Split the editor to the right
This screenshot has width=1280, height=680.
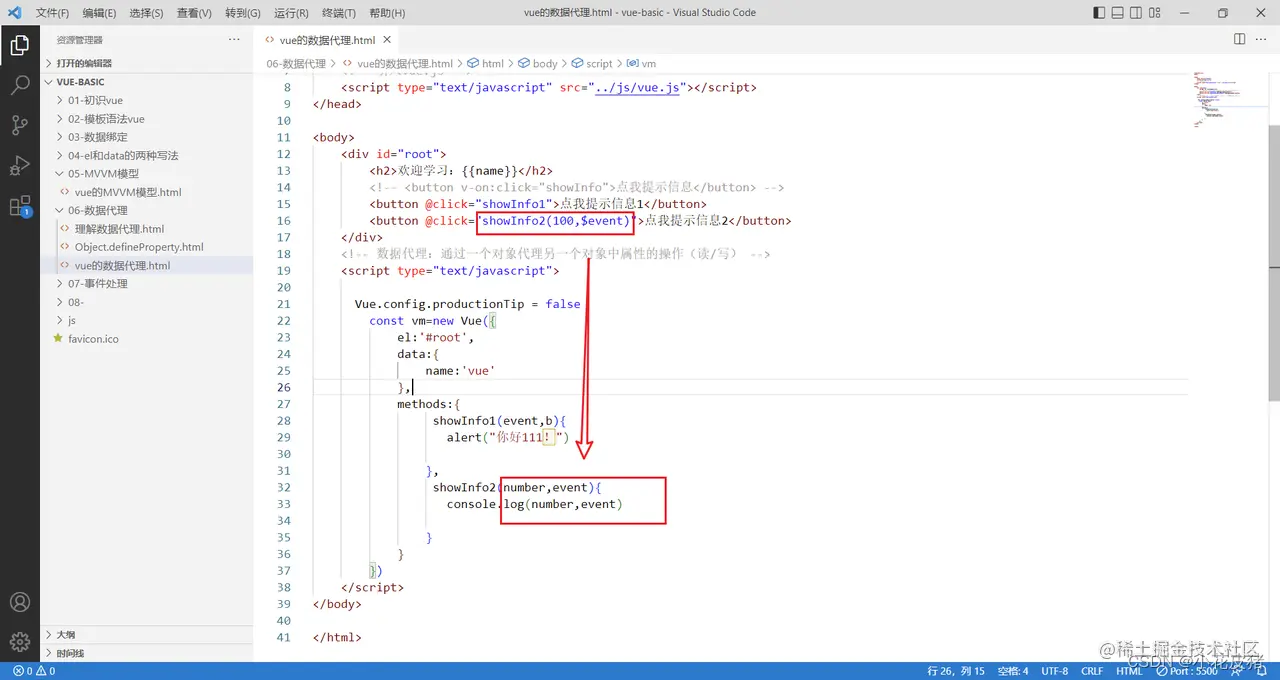point(1239,39)
